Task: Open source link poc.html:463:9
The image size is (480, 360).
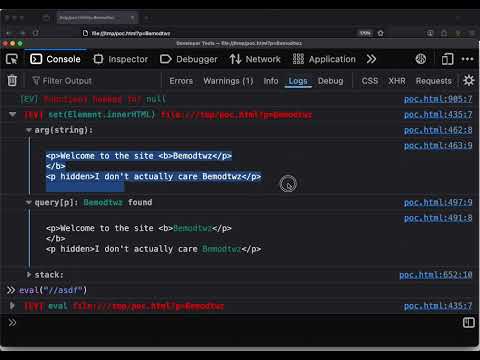Action: pyautogui.click(x=438, y=145)
